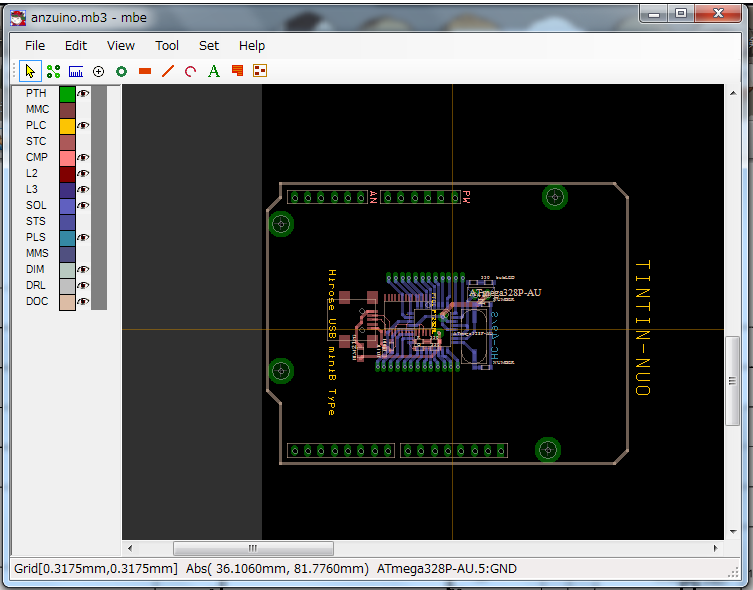Image resolution: width=753 pixels, height=590 pixels.
Task: Click the MMS layer color swatch
Action: (x=67, y=254)
